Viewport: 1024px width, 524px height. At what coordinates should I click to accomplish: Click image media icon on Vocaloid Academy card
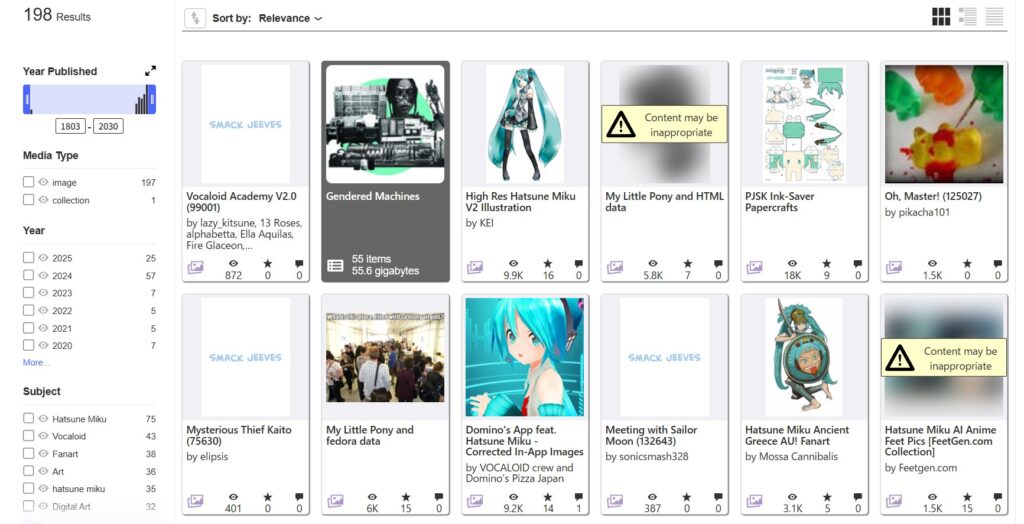[x=195, y=267]
